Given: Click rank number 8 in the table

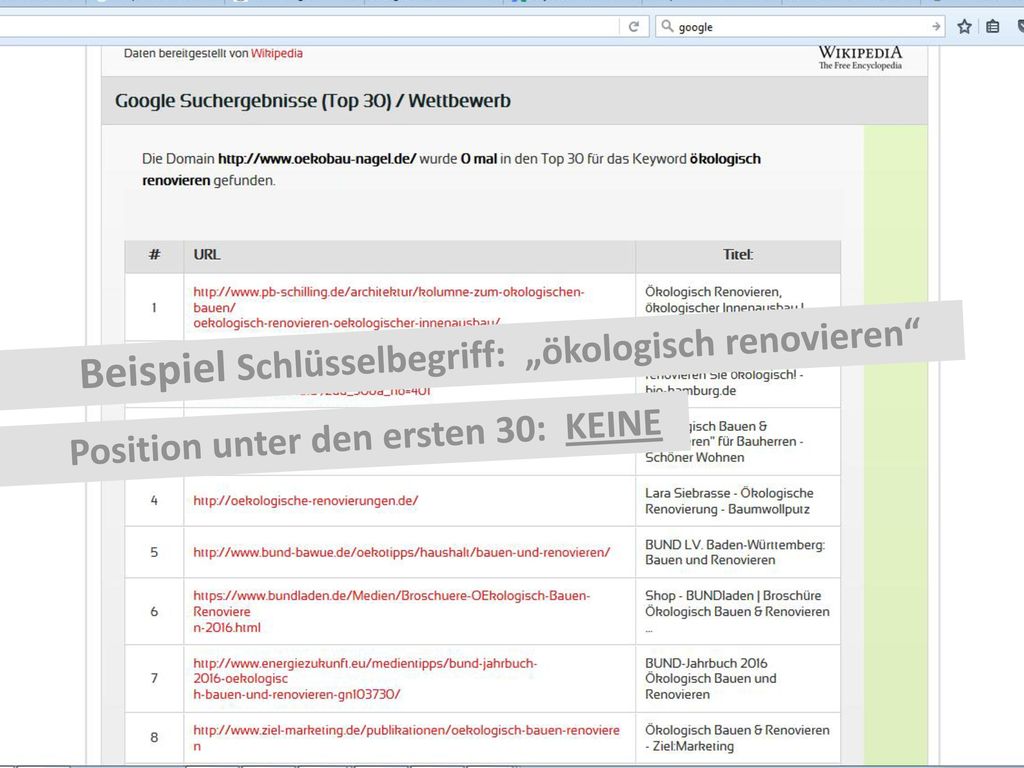Looking at the screenshot, I should pyautogui.click(x=154, y=738).
